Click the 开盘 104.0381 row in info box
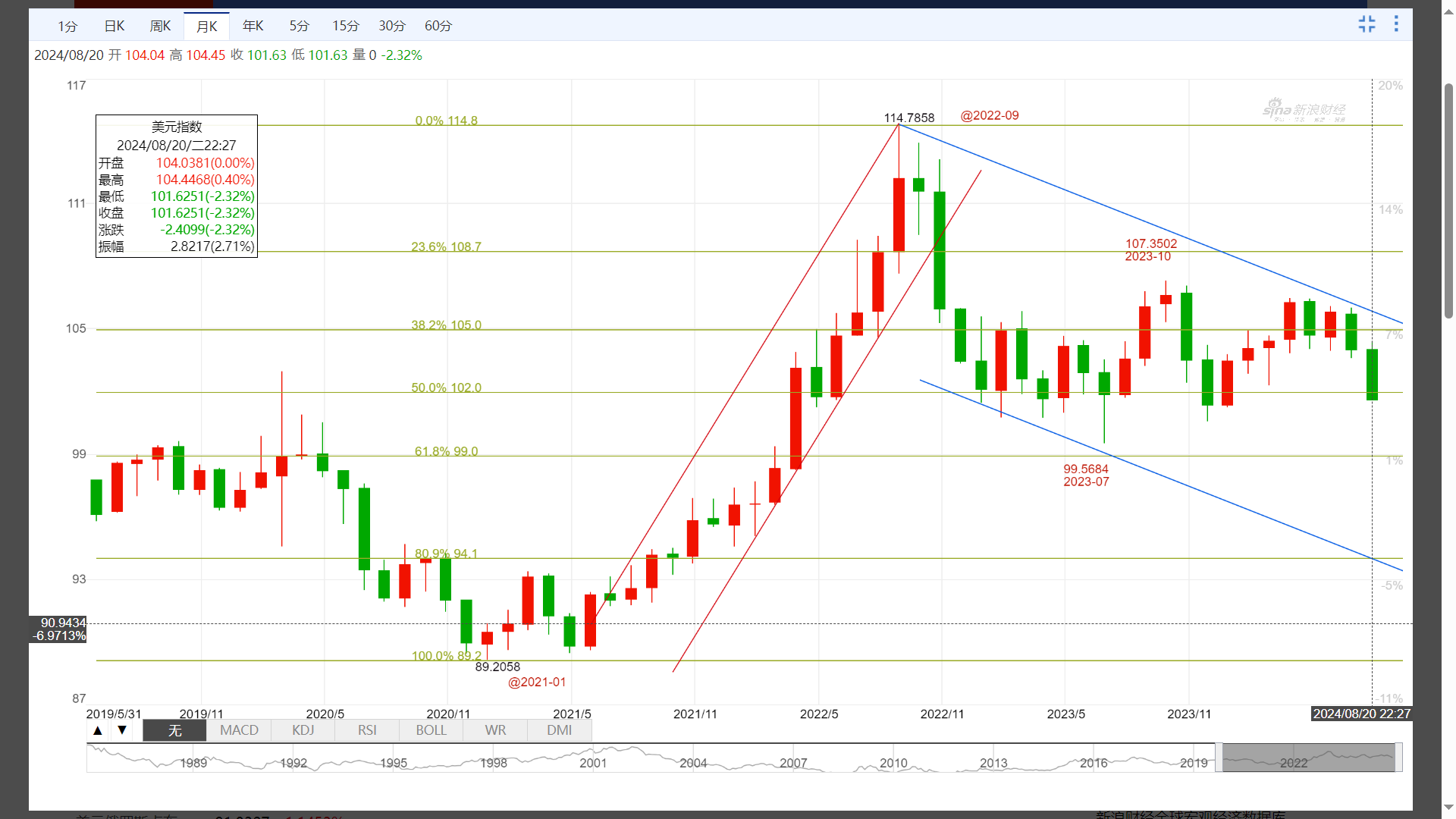This screenshot has height=819, width=1456. [x=177, y=163]
